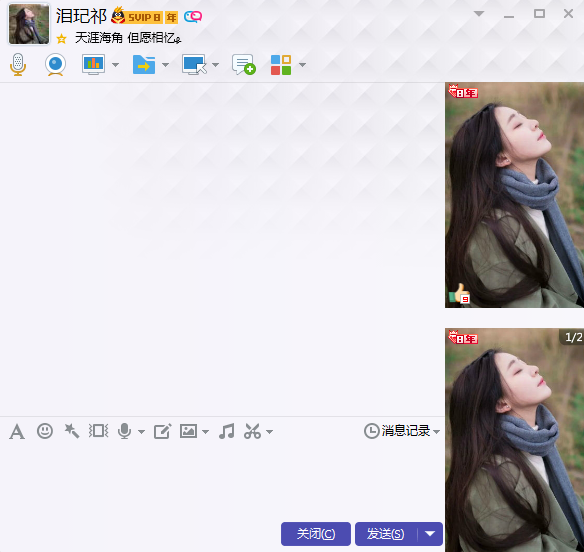584x552 pixels.
Task: Start a video call with webcam icon
Action: tap(55, 64)
